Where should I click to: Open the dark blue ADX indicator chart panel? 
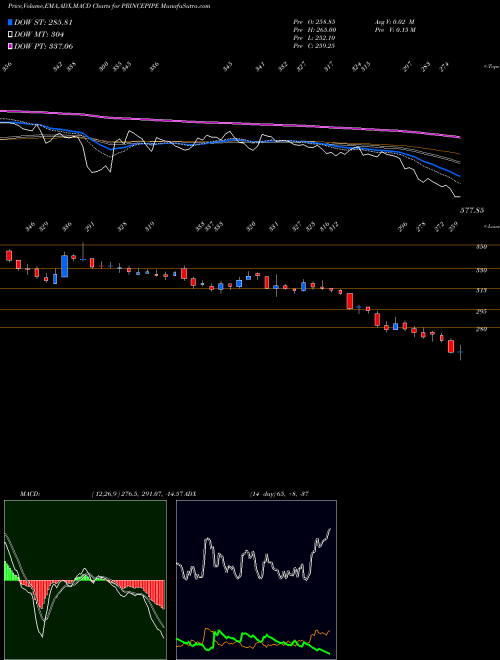[x=256, y=580]
